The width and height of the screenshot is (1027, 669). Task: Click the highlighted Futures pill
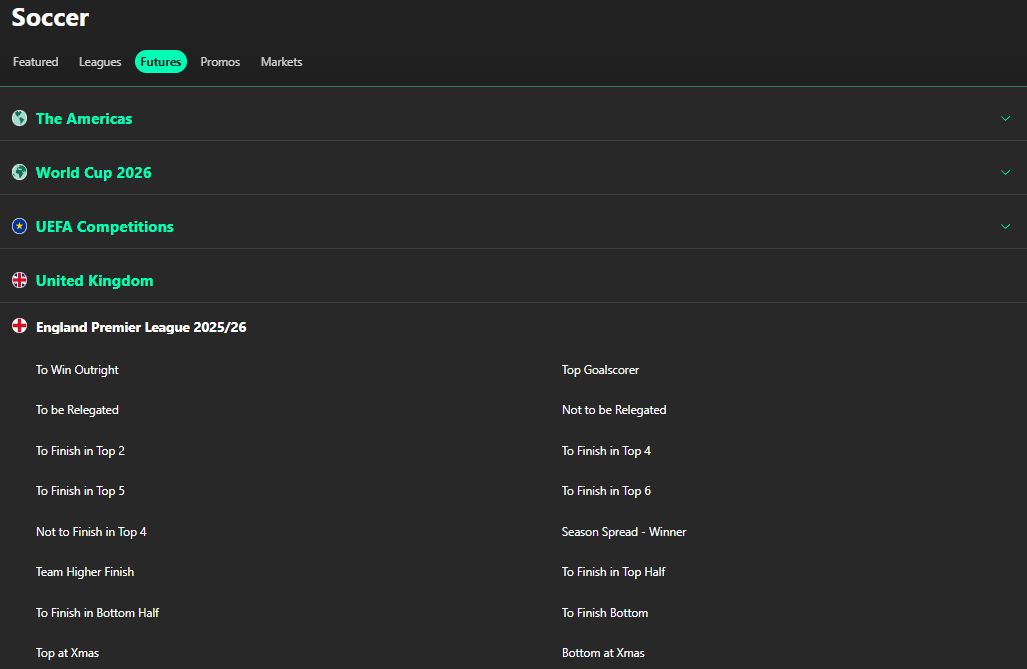pos(160,61)
